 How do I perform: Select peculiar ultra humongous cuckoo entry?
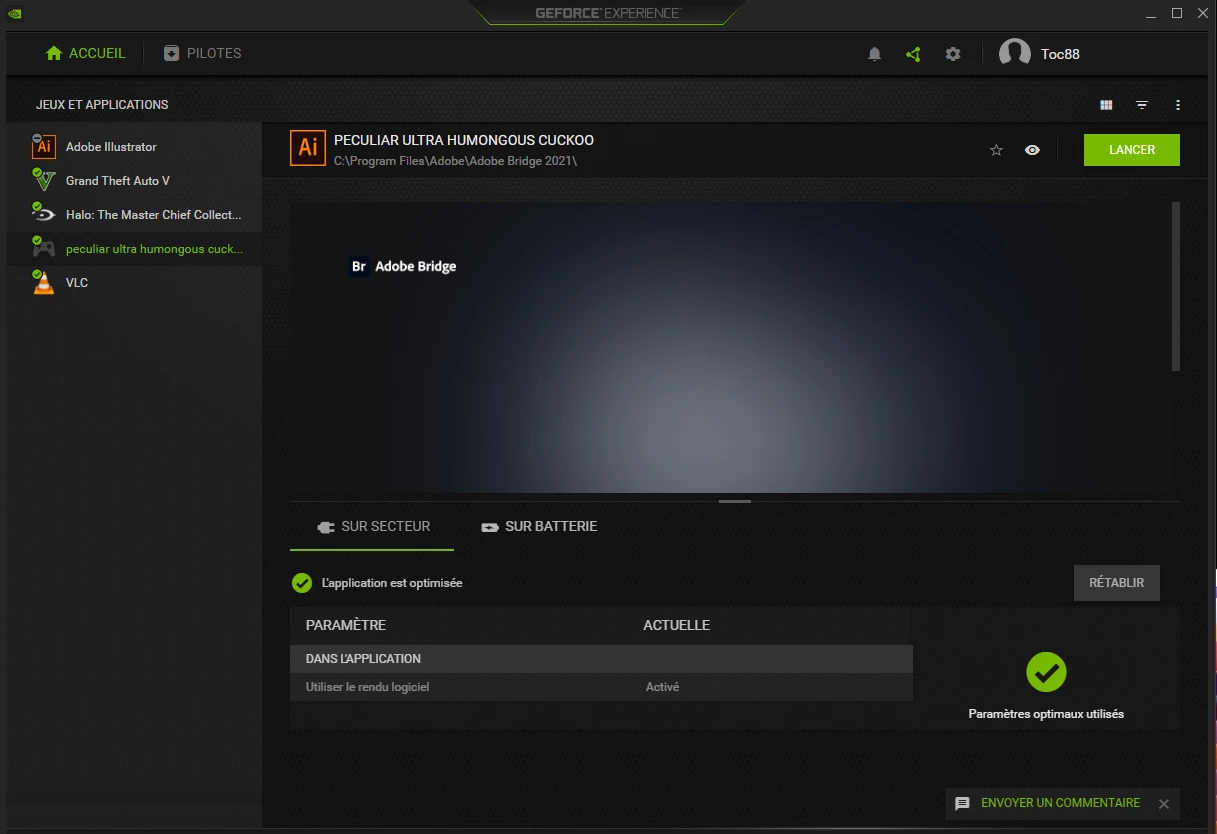point(134,249)
